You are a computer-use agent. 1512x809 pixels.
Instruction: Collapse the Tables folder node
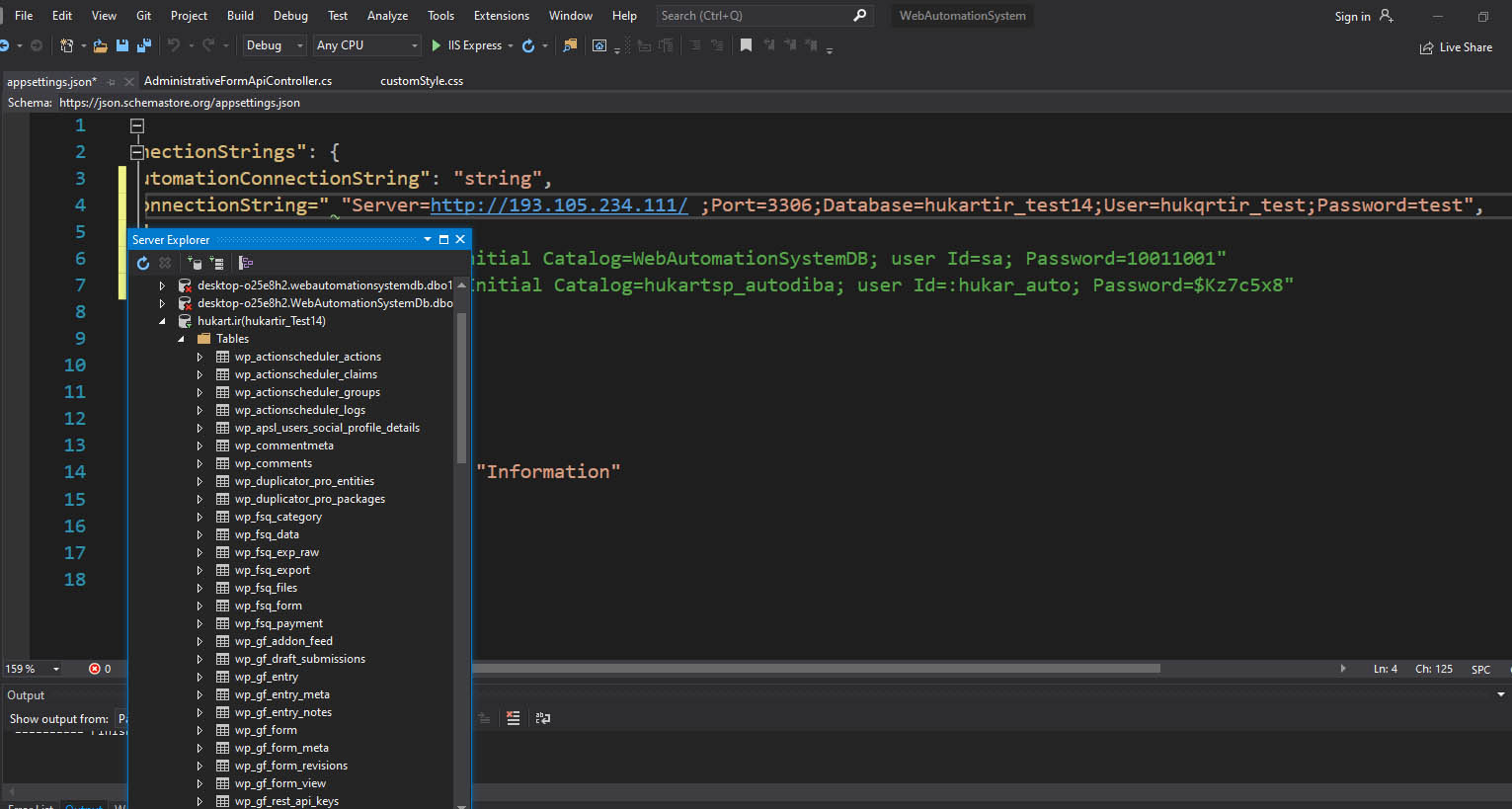pos(181,339)
